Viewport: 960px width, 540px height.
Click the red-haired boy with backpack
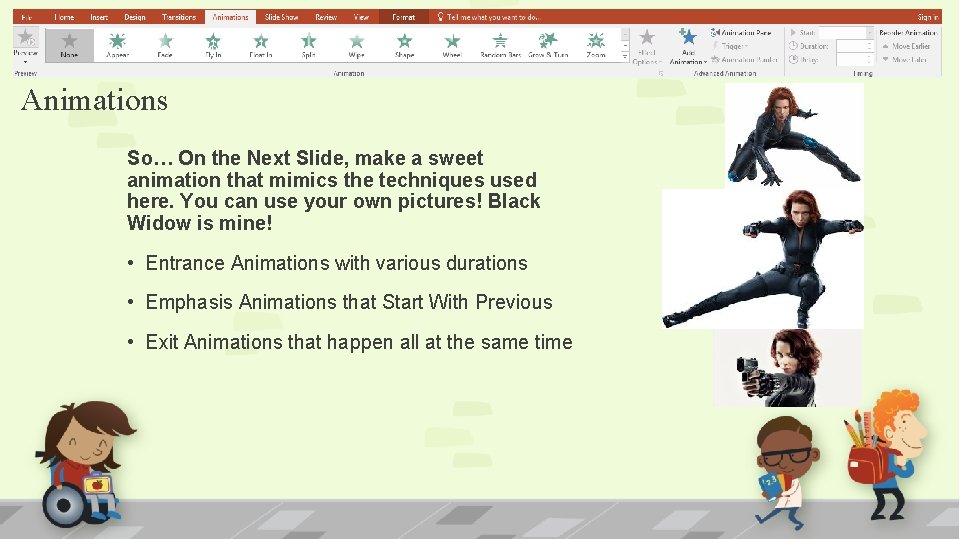[x=885, y=454]
